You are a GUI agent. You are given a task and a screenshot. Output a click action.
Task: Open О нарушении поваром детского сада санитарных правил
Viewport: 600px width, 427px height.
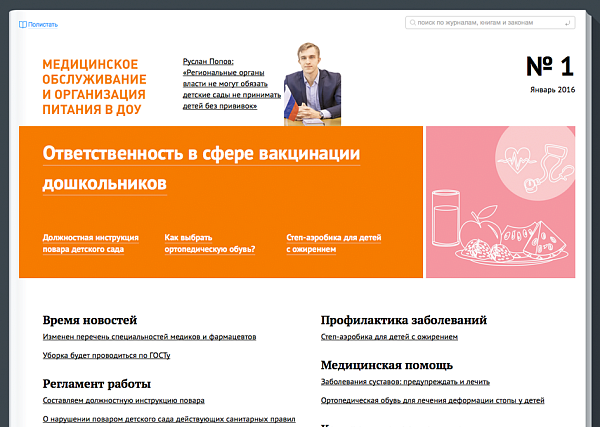point(169,419)
